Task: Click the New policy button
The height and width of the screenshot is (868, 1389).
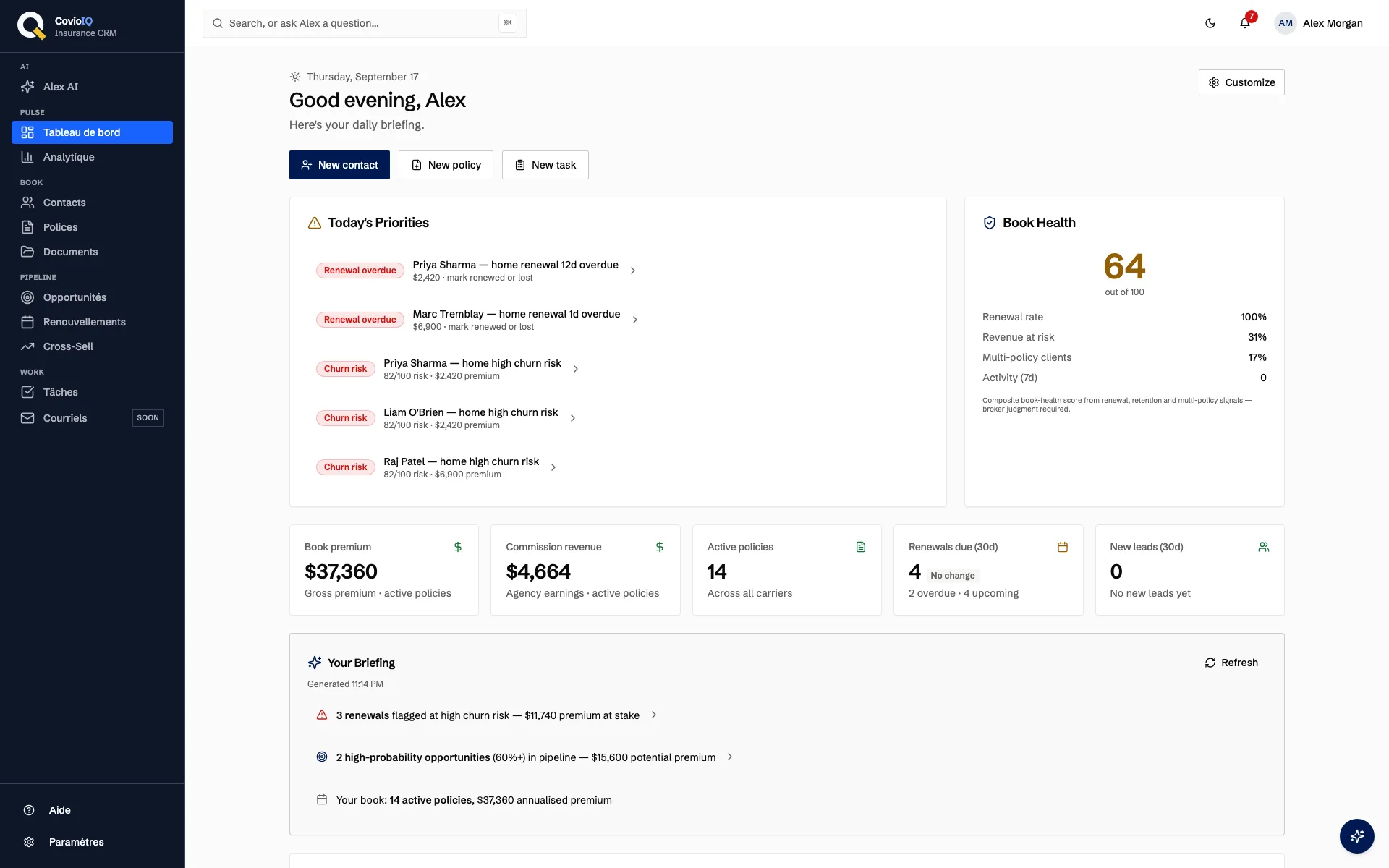Action: click(446, 165)
